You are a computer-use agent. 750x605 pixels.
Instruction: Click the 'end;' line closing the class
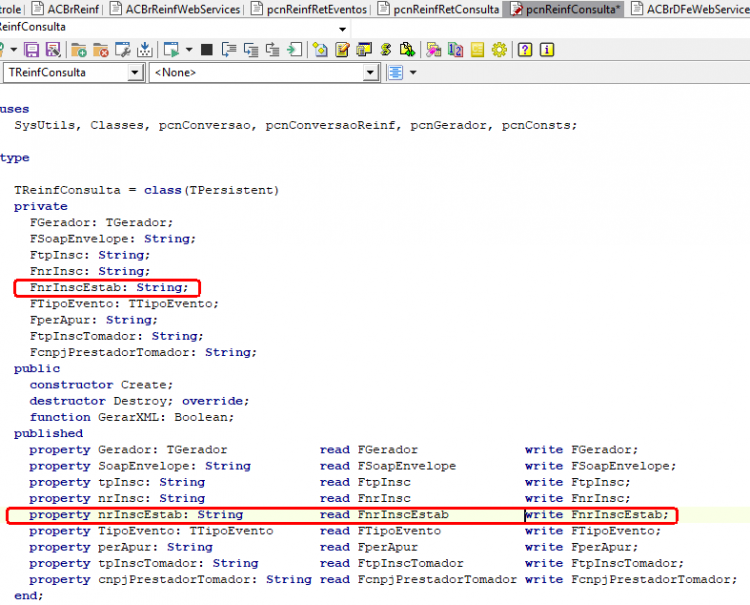pyautogui.click(x=29, y=596)
